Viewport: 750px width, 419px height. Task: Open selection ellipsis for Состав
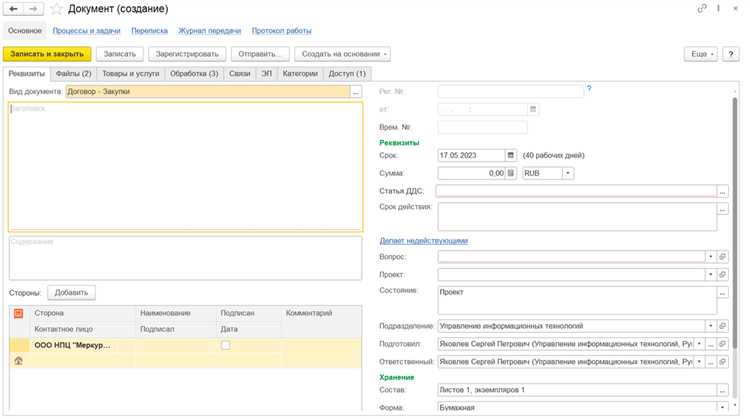click(x=722, y=390)
